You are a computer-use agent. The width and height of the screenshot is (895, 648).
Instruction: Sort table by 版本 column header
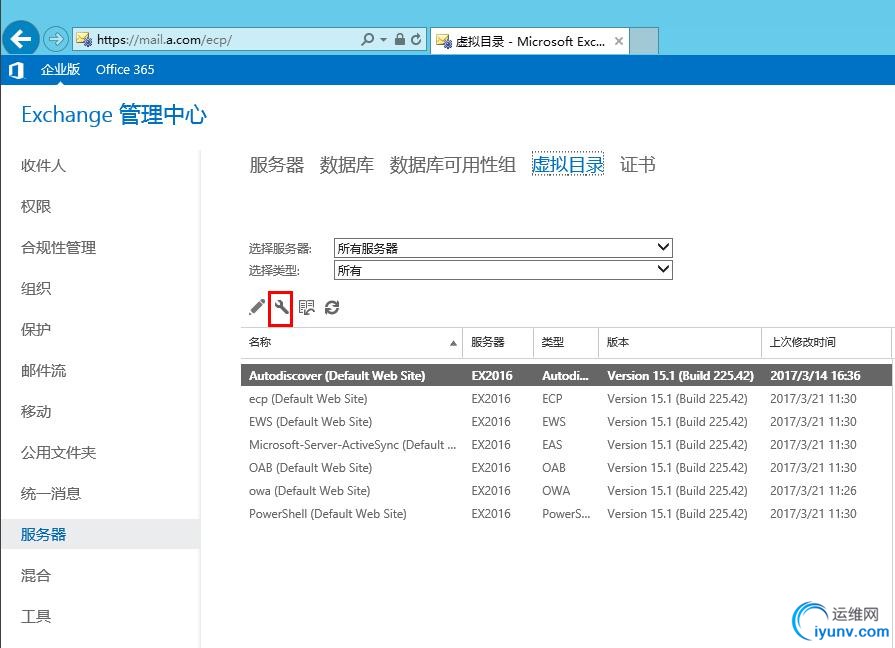pyautogui.click(x=680, y=342)
